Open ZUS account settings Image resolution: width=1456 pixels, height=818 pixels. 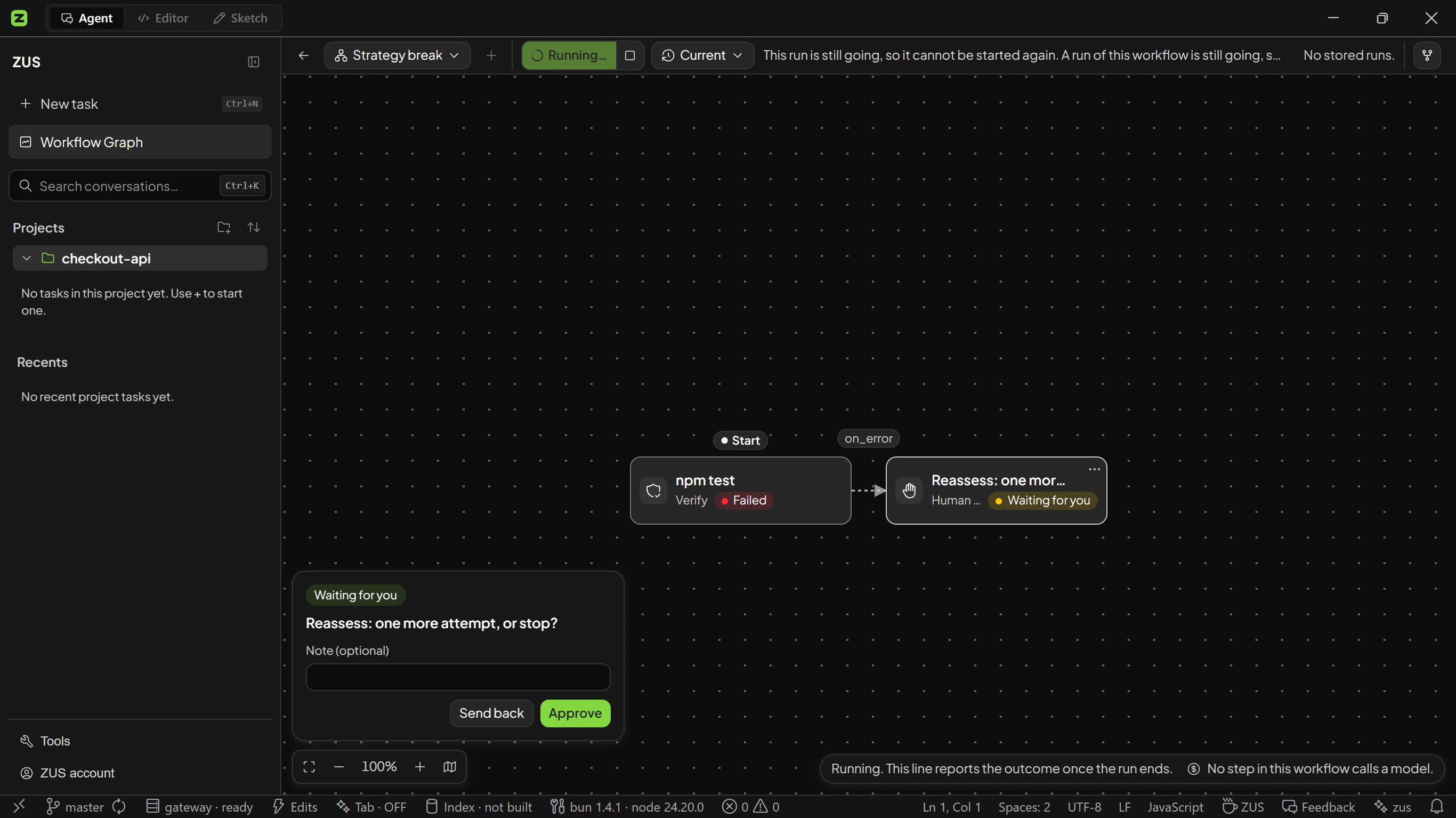tap(67, 773)
